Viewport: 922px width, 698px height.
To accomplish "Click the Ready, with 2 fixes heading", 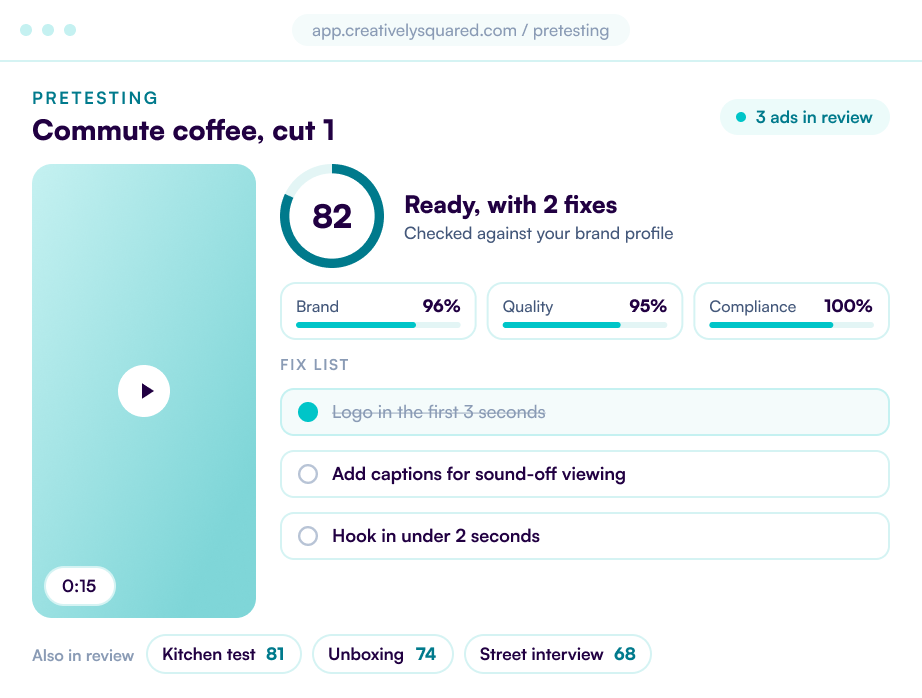I will [510, 205].
